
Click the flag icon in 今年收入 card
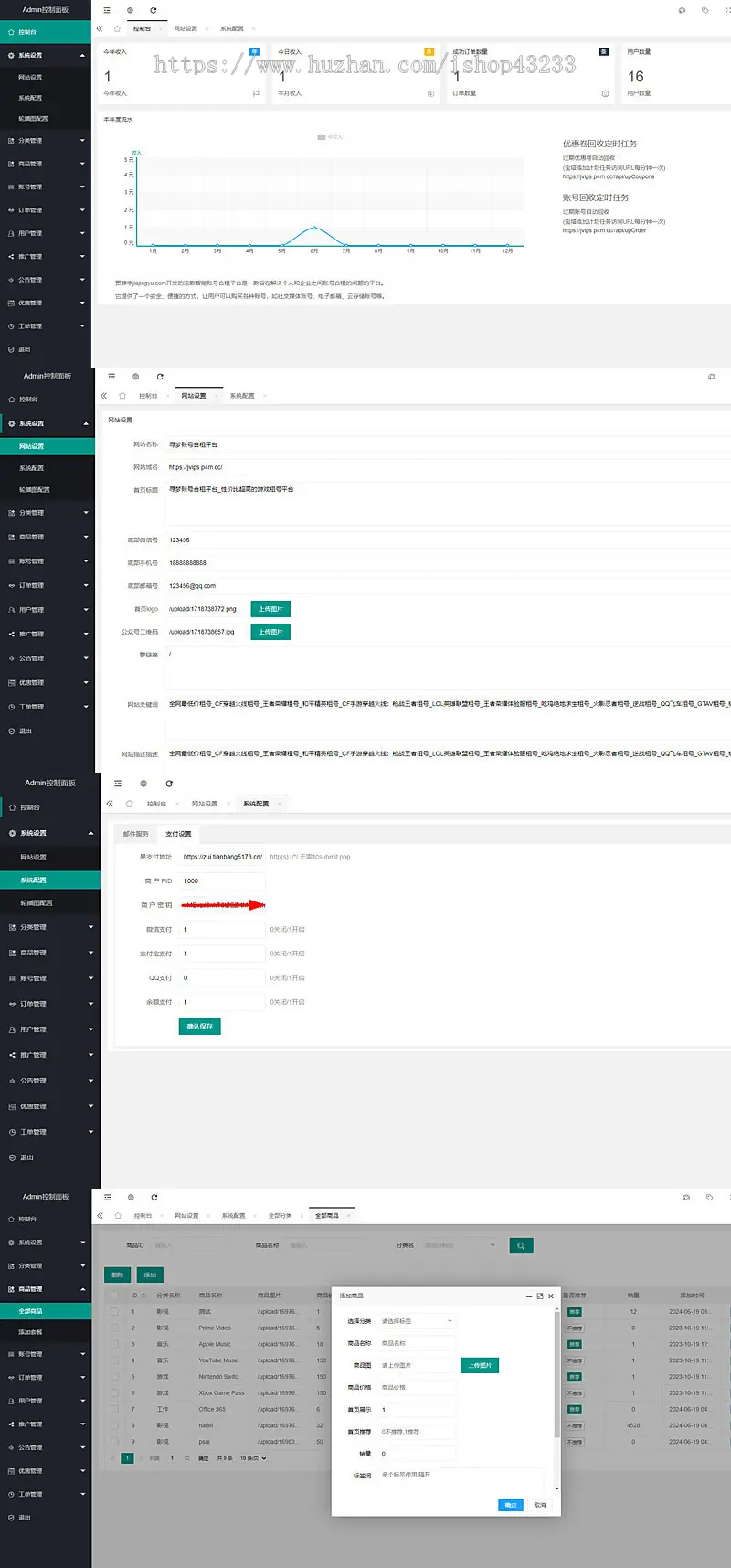click(256, 93)
